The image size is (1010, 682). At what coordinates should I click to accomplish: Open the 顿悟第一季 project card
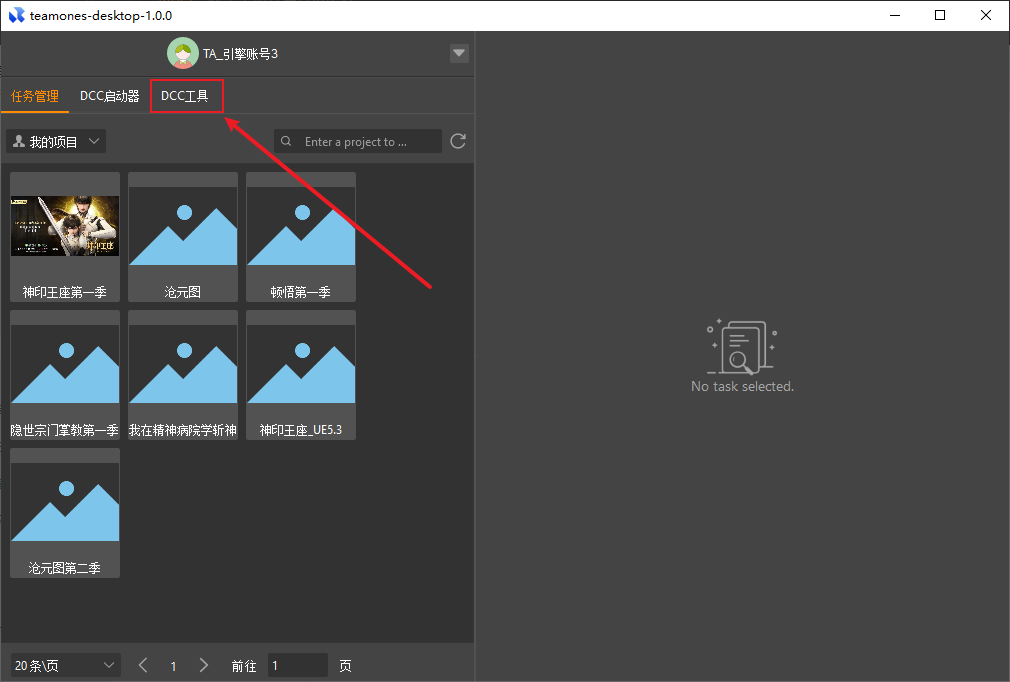pos(301,236)
